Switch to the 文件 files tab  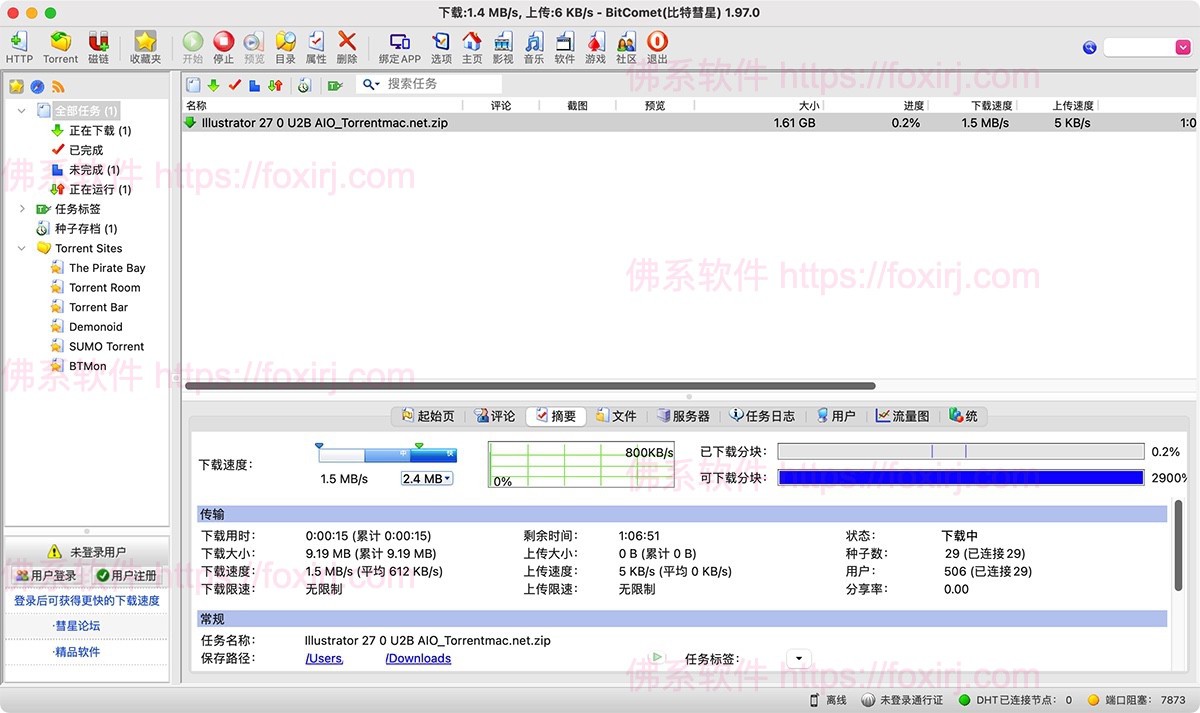coord(618,415)
